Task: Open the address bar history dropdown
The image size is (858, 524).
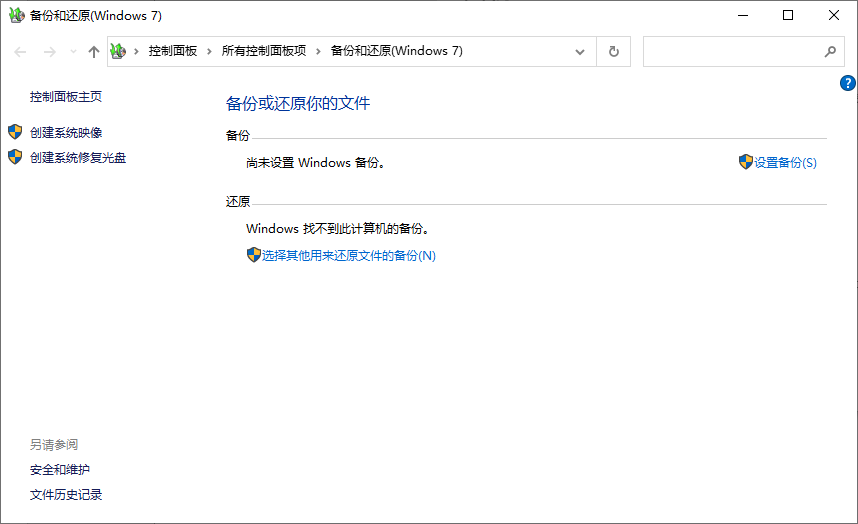Action: point(579,52)
